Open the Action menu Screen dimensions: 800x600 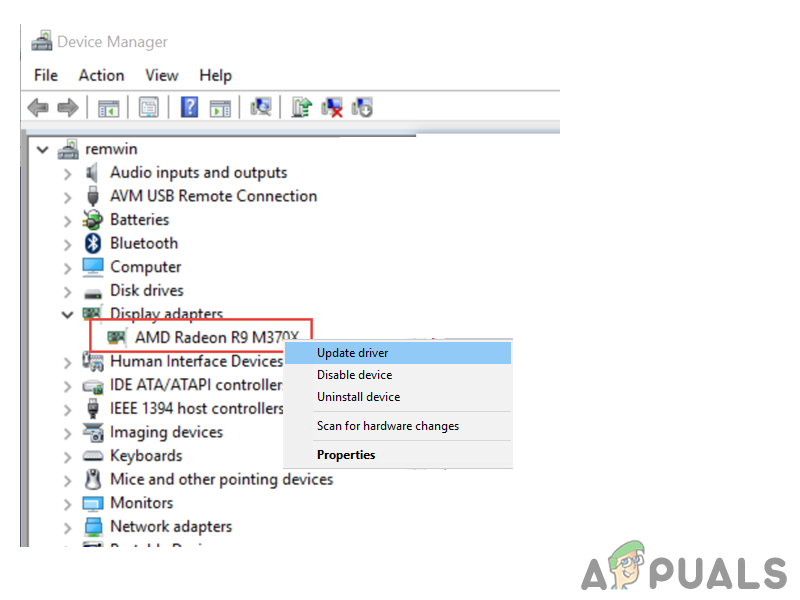[101, 76]
